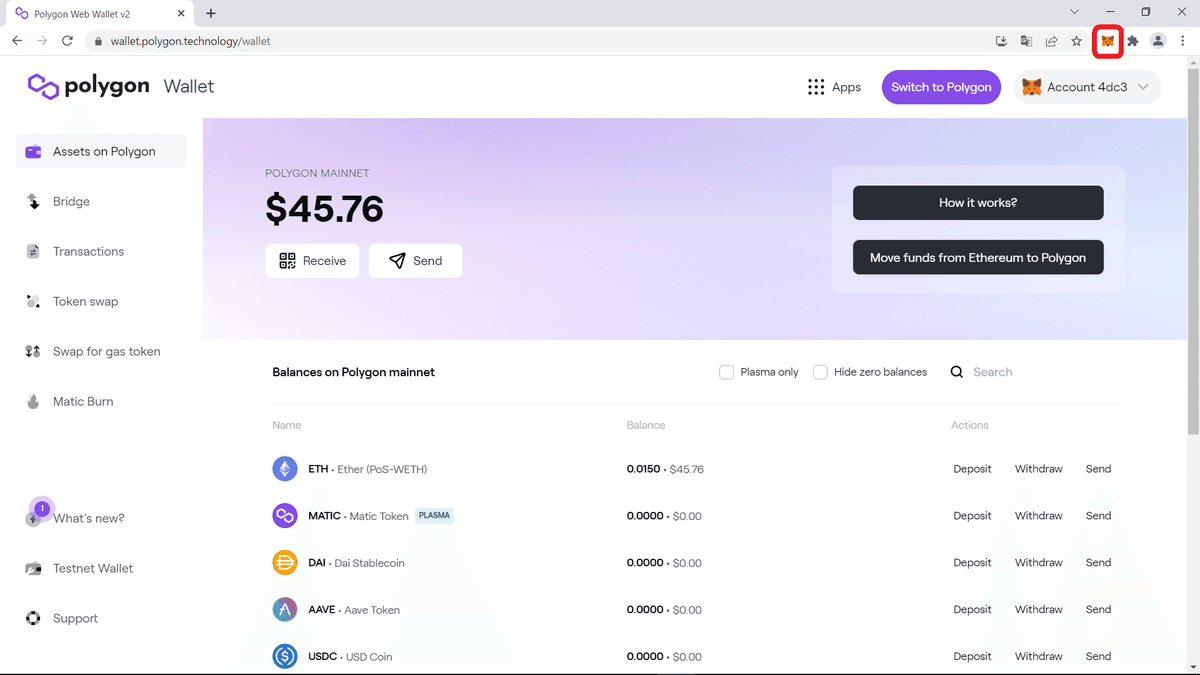Click the $45.76 total balance amount
Viewport: 1200px width, 675px height.
click(324, 208)
